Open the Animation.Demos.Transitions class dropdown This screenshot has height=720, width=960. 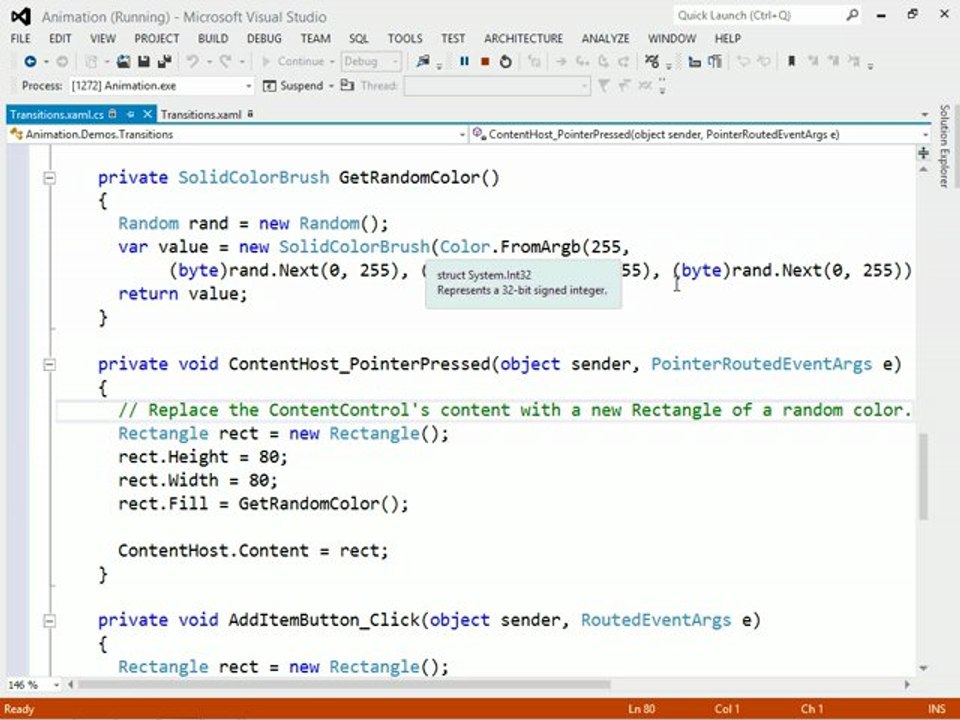[x=462, y=135]
